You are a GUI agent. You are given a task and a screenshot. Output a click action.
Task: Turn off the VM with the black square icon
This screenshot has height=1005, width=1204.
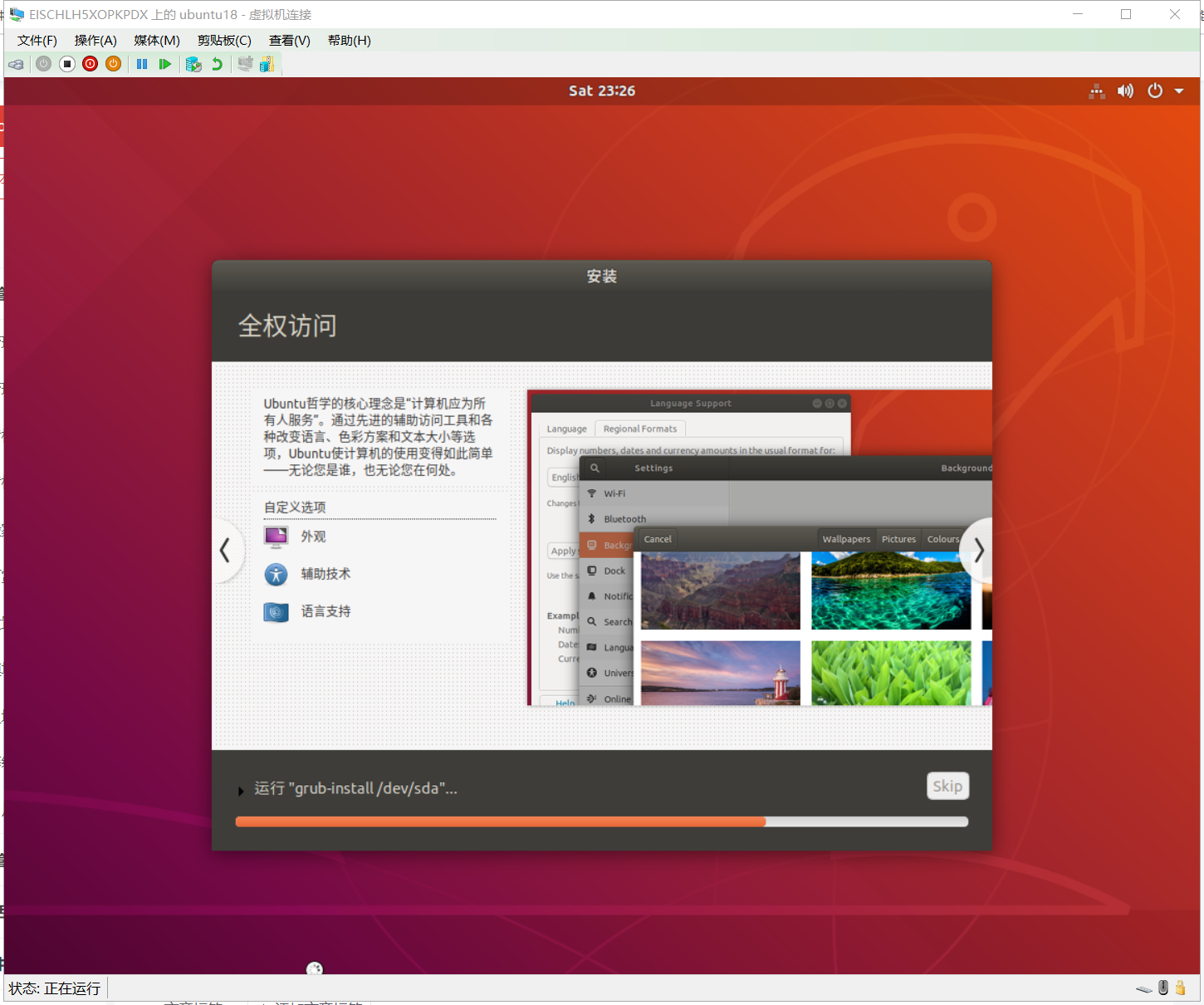(x=67, y=64)
